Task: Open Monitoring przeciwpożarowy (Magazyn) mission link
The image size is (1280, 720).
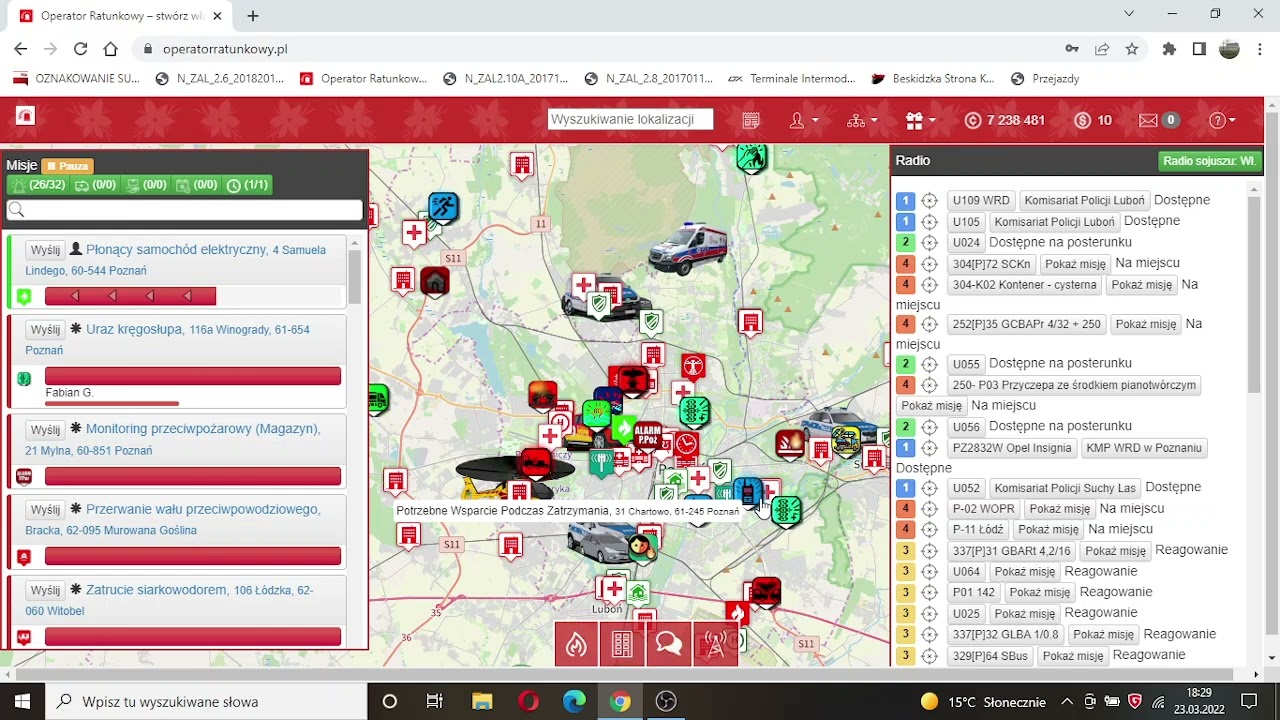Action: [x=203, y=429]
